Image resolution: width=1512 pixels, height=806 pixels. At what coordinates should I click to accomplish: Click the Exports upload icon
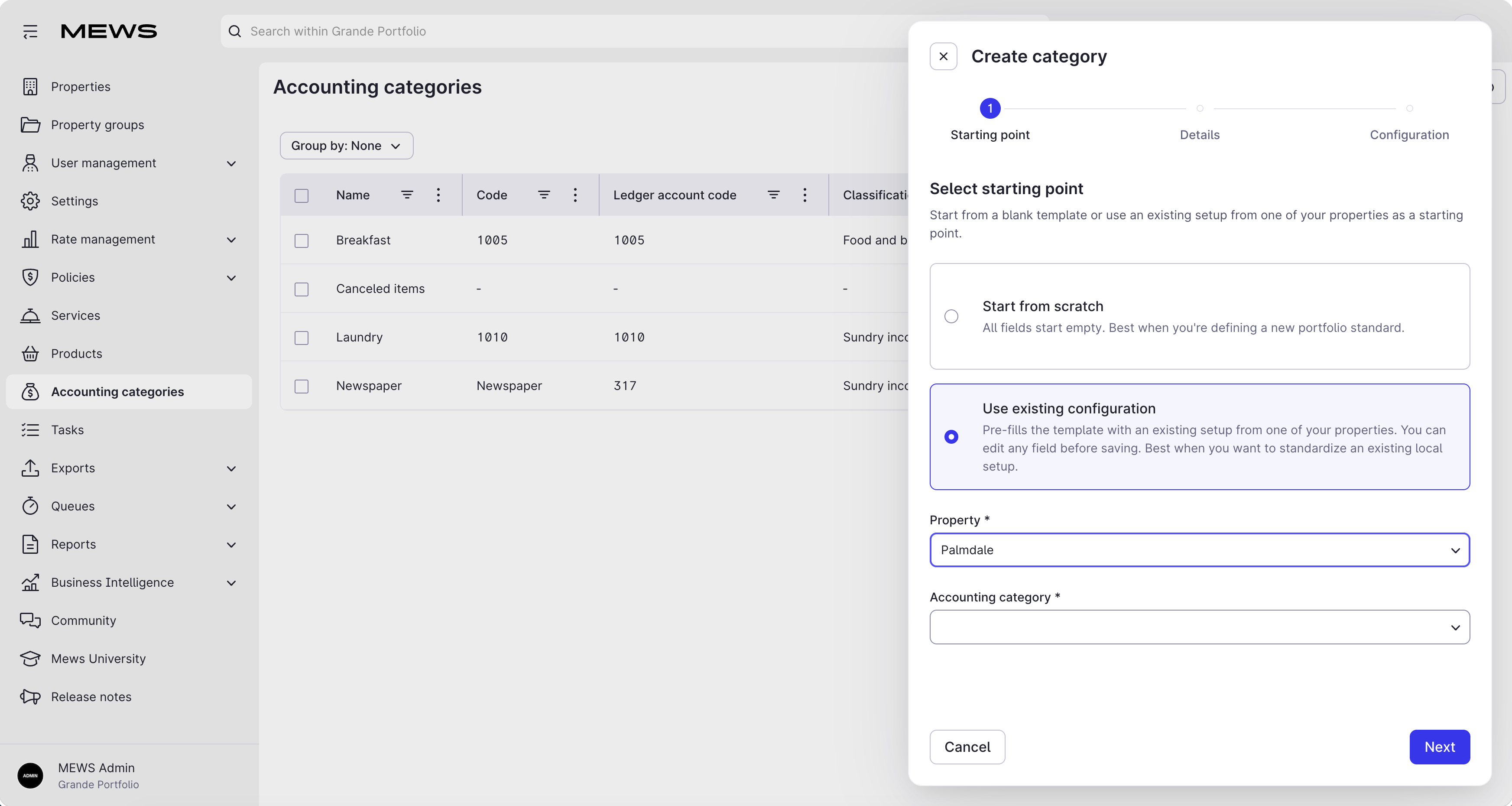tap(30, 468)
